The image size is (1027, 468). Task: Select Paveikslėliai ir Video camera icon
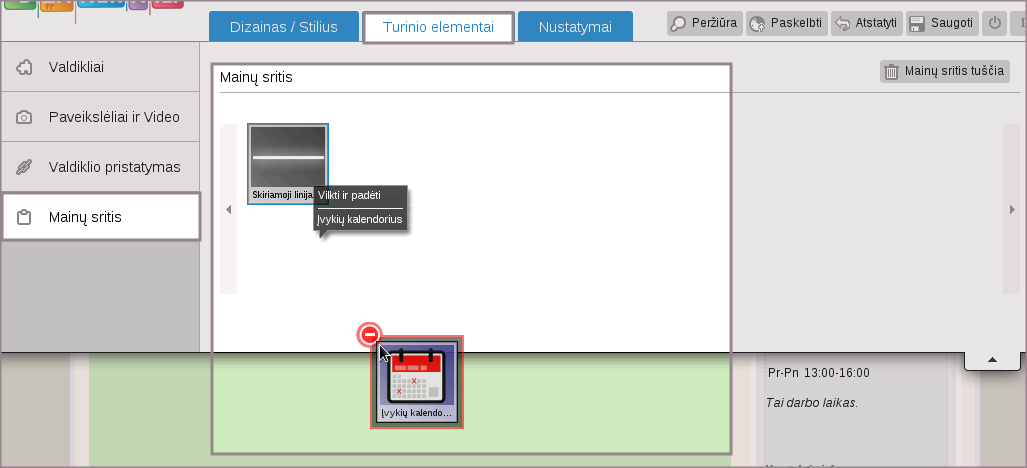[x=25, y=117]
